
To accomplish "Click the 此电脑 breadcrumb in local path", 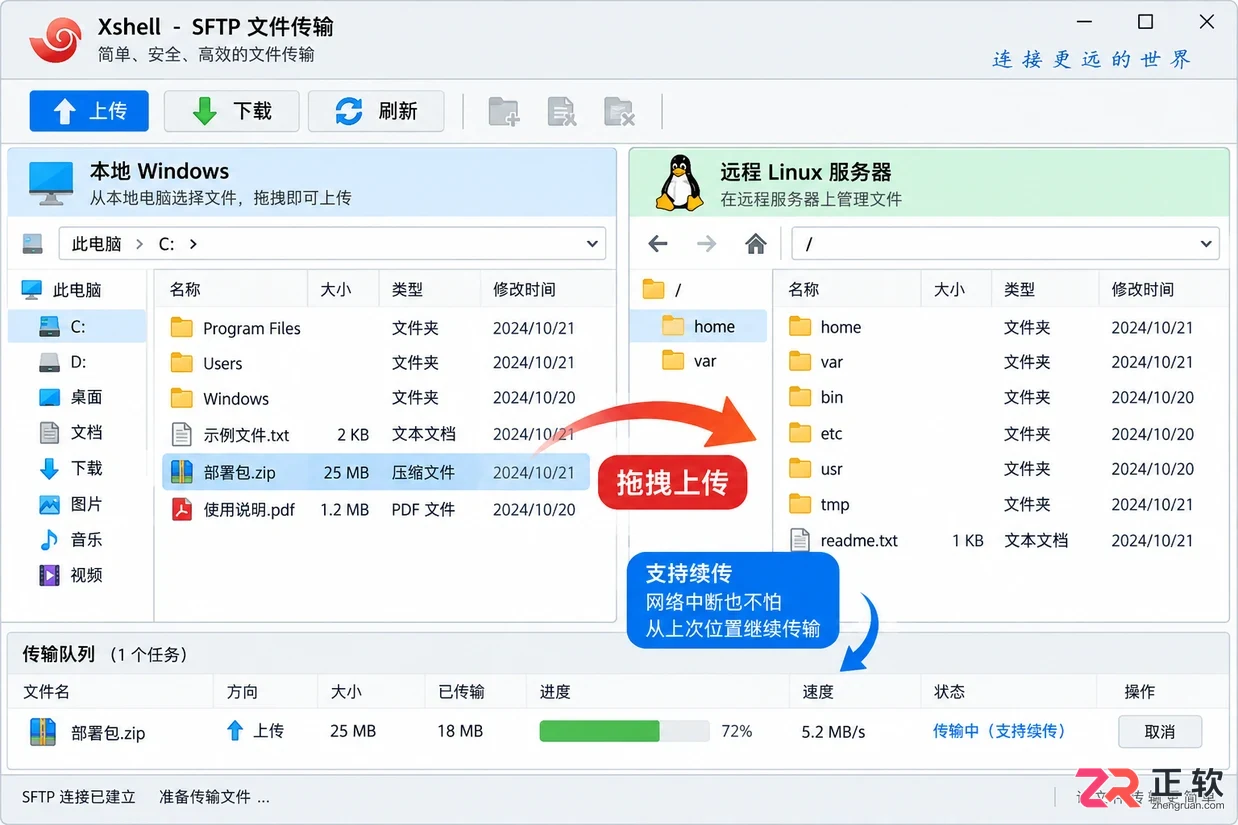I will click(x=97, y=243).
